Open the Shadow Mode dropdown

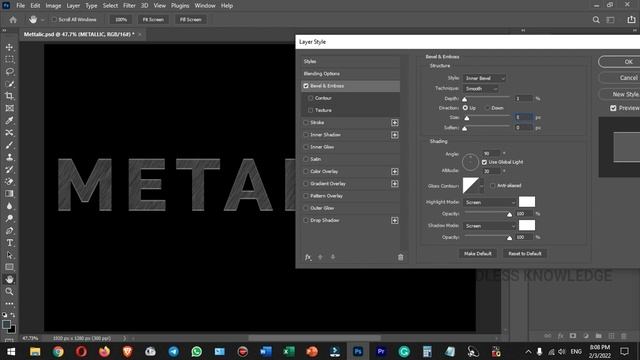point(489,226)
